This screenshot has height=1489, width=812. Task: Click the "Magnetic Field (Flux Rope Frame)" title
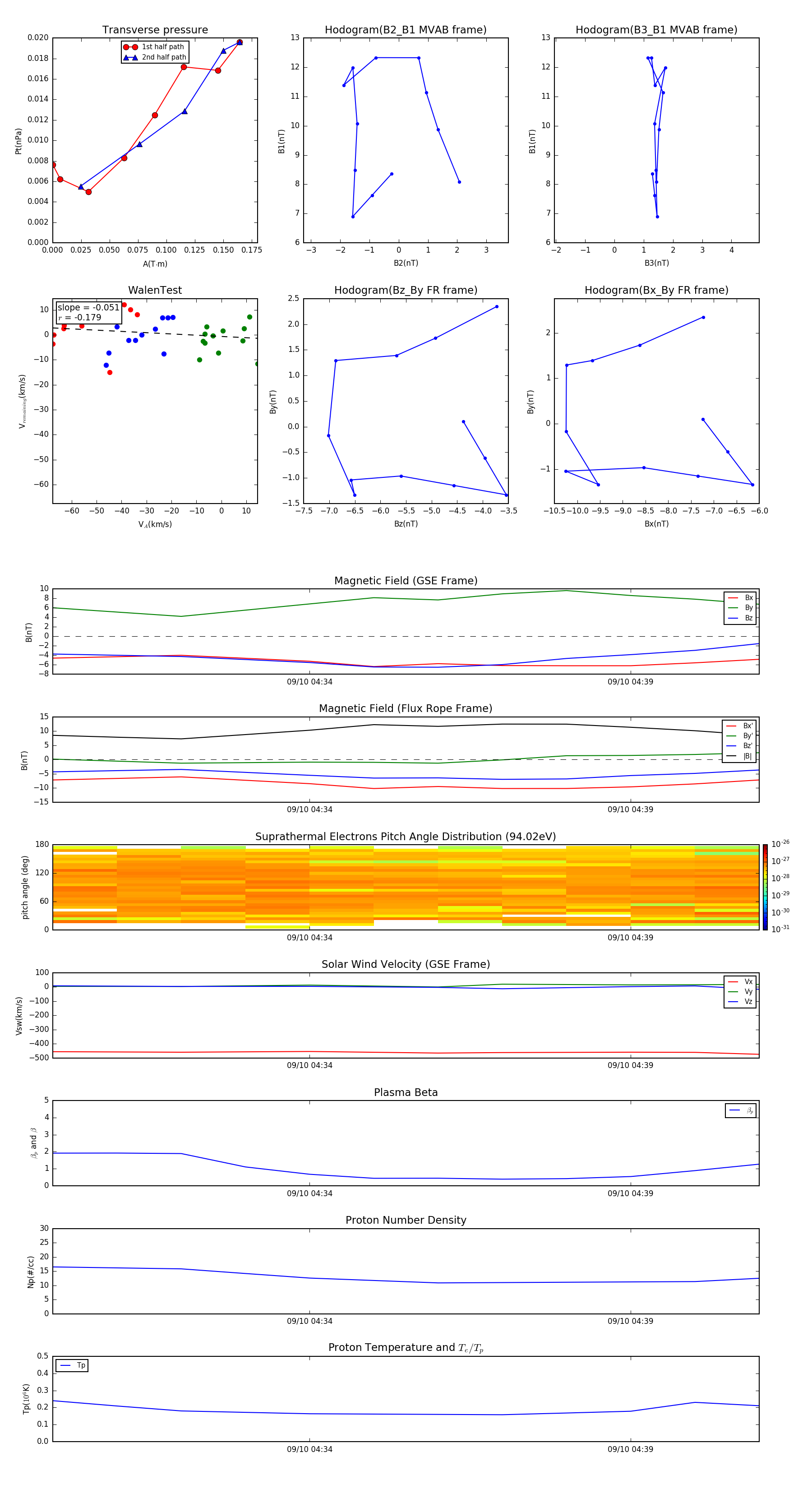pyautogui.click(x=406, y=709)
